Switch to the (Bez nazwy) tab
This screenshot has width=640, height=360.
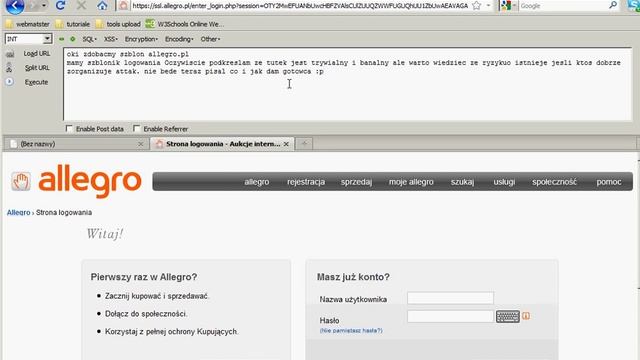coord(76,144)
